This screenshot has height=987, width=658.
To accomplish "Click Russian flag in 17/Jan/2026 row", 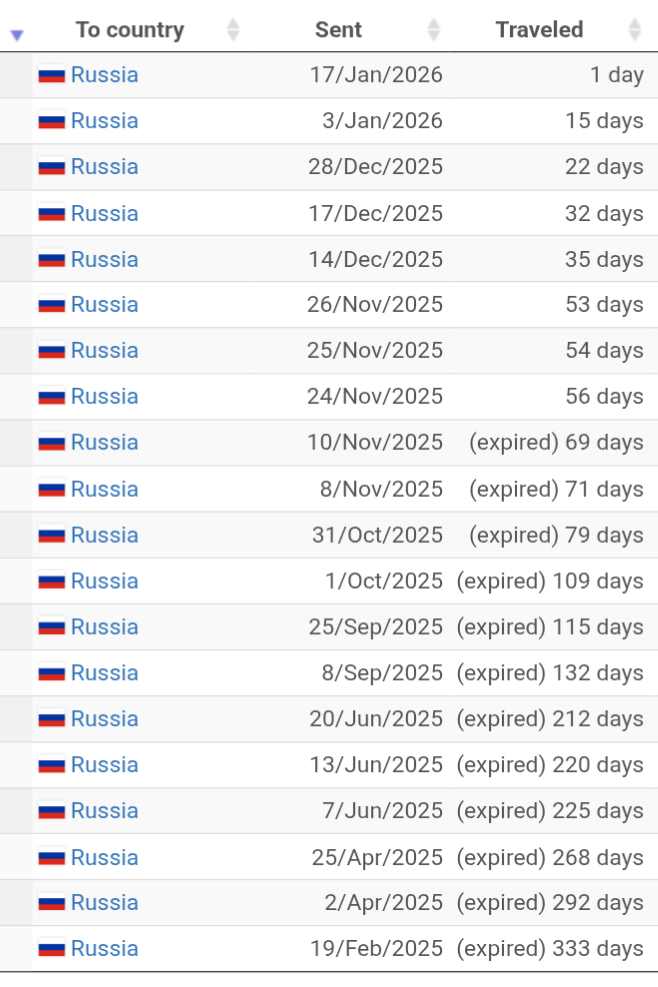I will click(x=52, y=75).
